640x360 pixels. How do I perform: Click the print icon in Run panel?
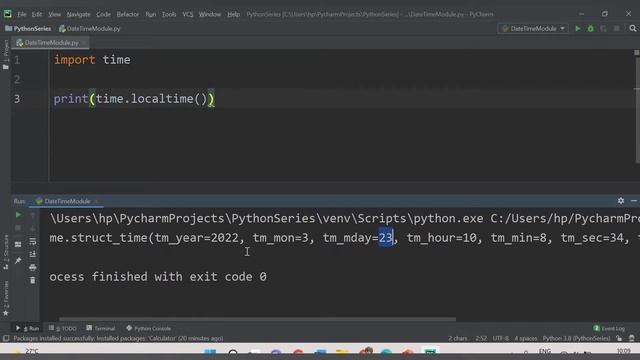tap(33, 267)
